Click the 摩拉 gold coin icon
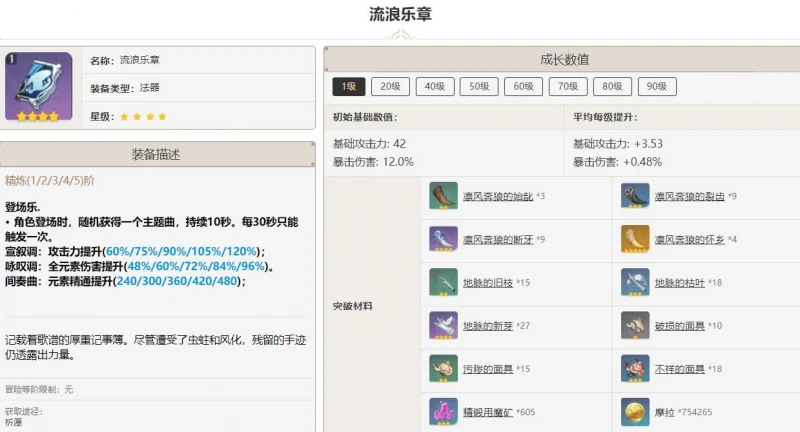 (634, 412)
